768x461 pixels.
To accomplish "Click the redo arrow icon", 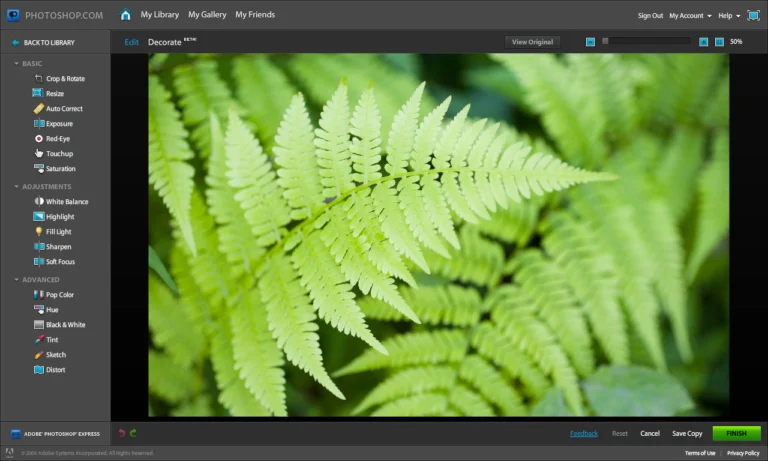I will click(x=133, y=433).
